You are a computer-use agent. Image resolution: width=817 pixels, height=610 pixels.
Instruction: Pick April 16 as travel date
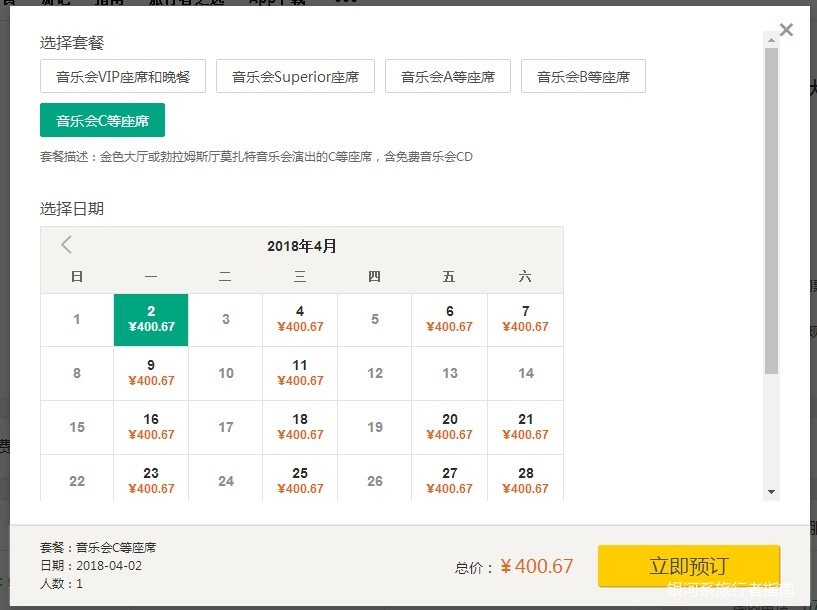coord(151,425)
